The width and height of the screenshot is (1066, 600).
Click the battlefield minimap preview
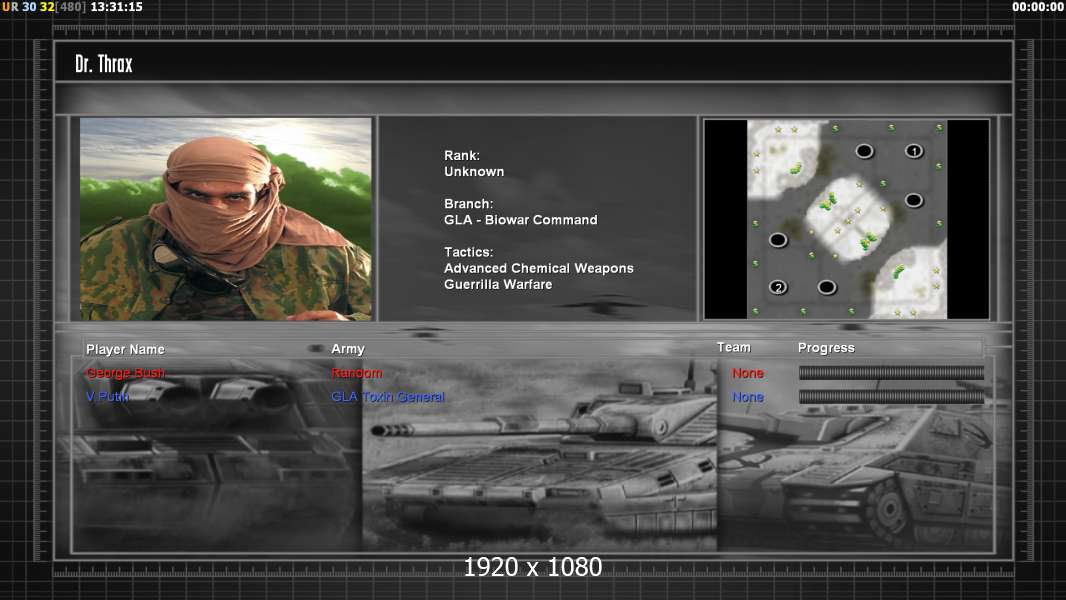(846, 219)
